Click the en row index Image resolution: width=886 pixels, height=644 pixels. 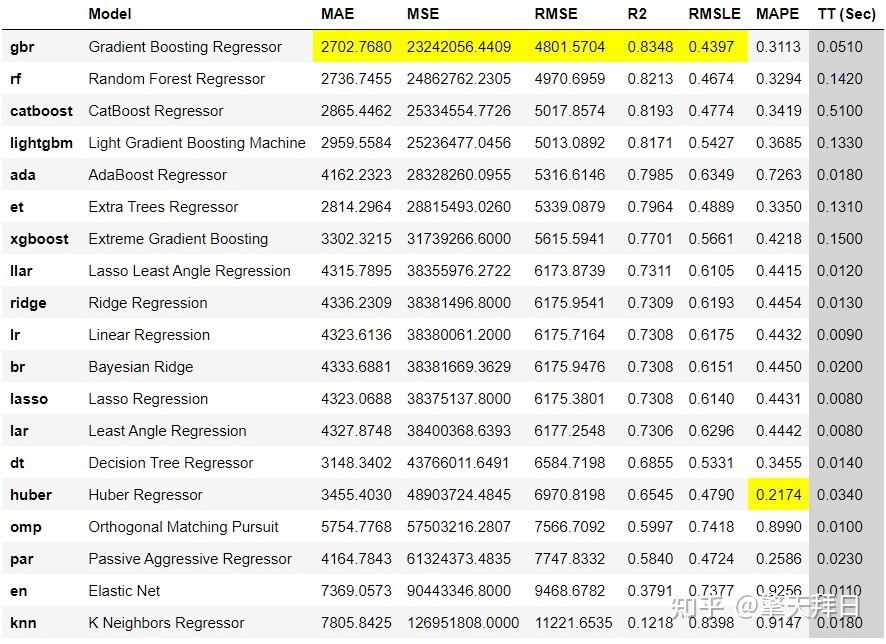[x=18, y=591]
